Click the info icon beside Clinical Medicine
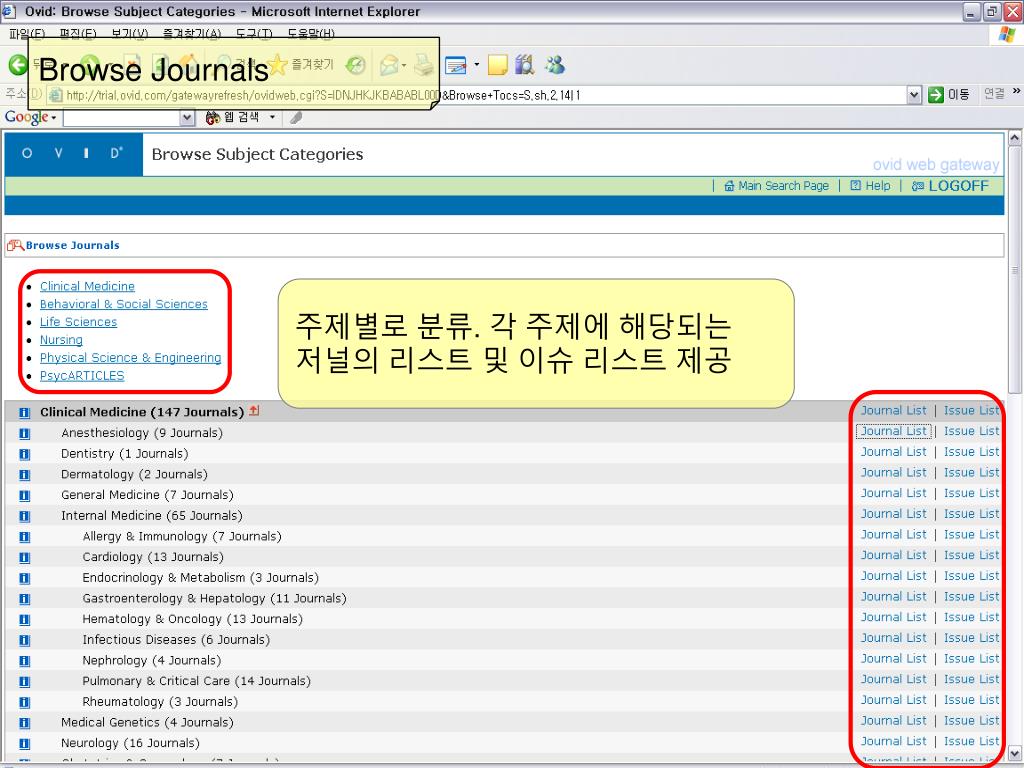The image size is (1024, 768). pos(25,413)
